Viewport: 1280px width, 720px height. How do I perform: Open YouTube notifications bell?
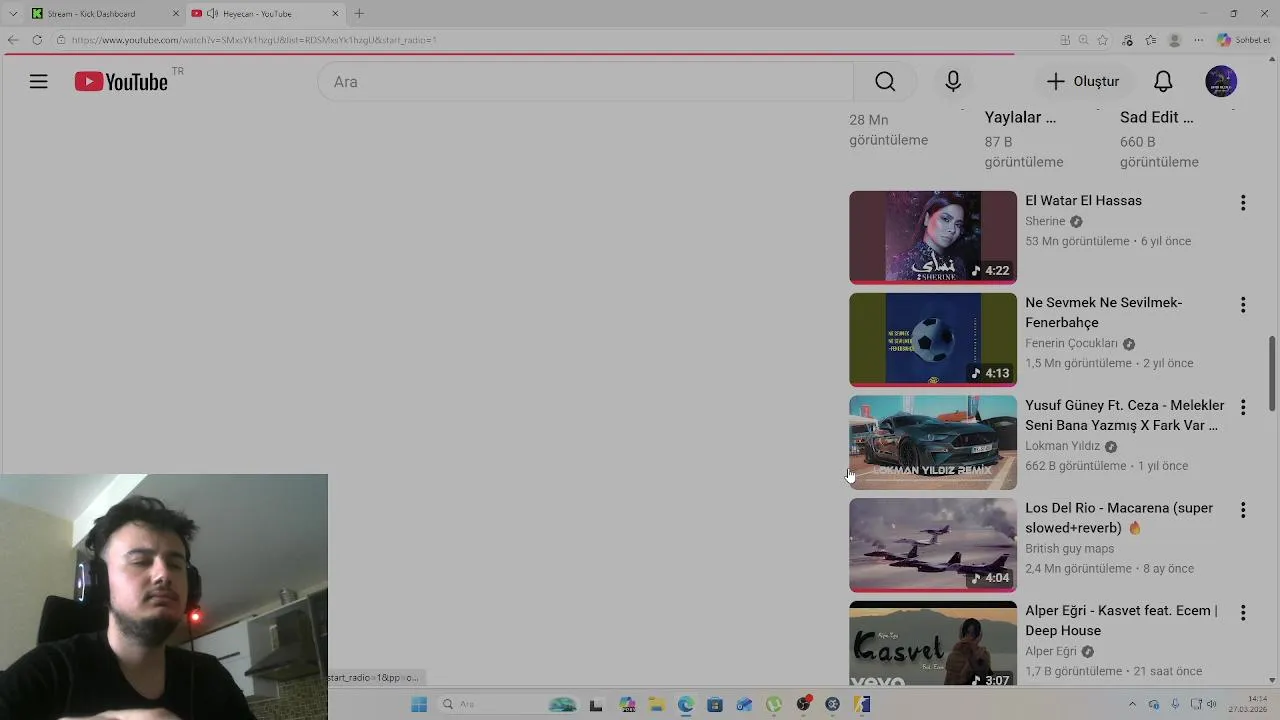[1163, 82]
